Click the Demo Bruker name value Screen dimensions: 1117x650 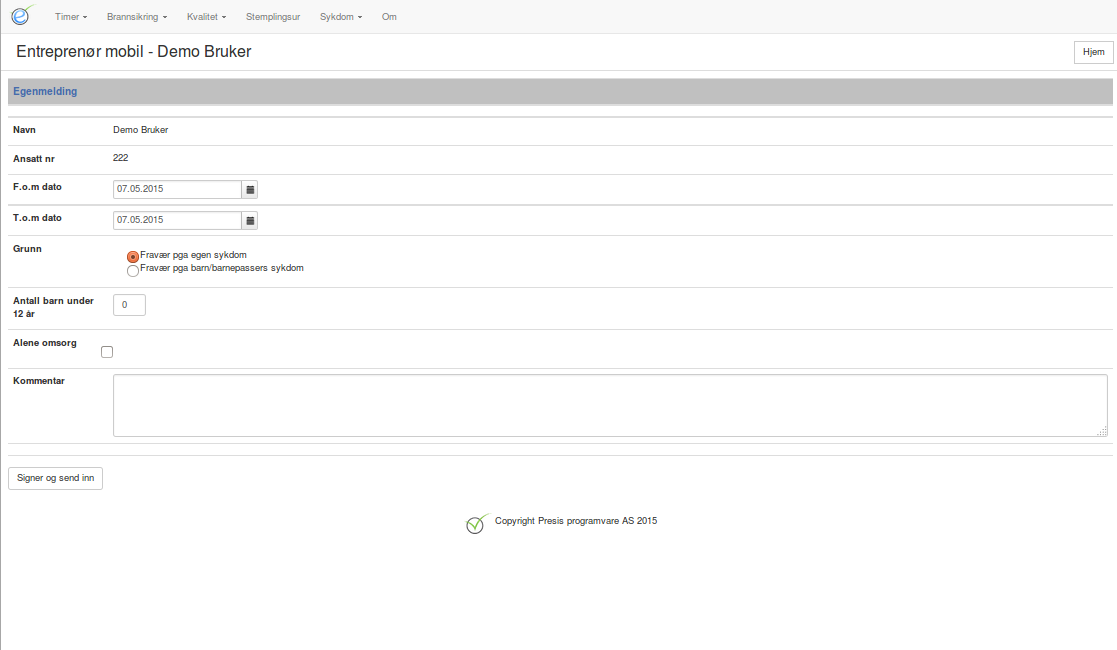140,130
